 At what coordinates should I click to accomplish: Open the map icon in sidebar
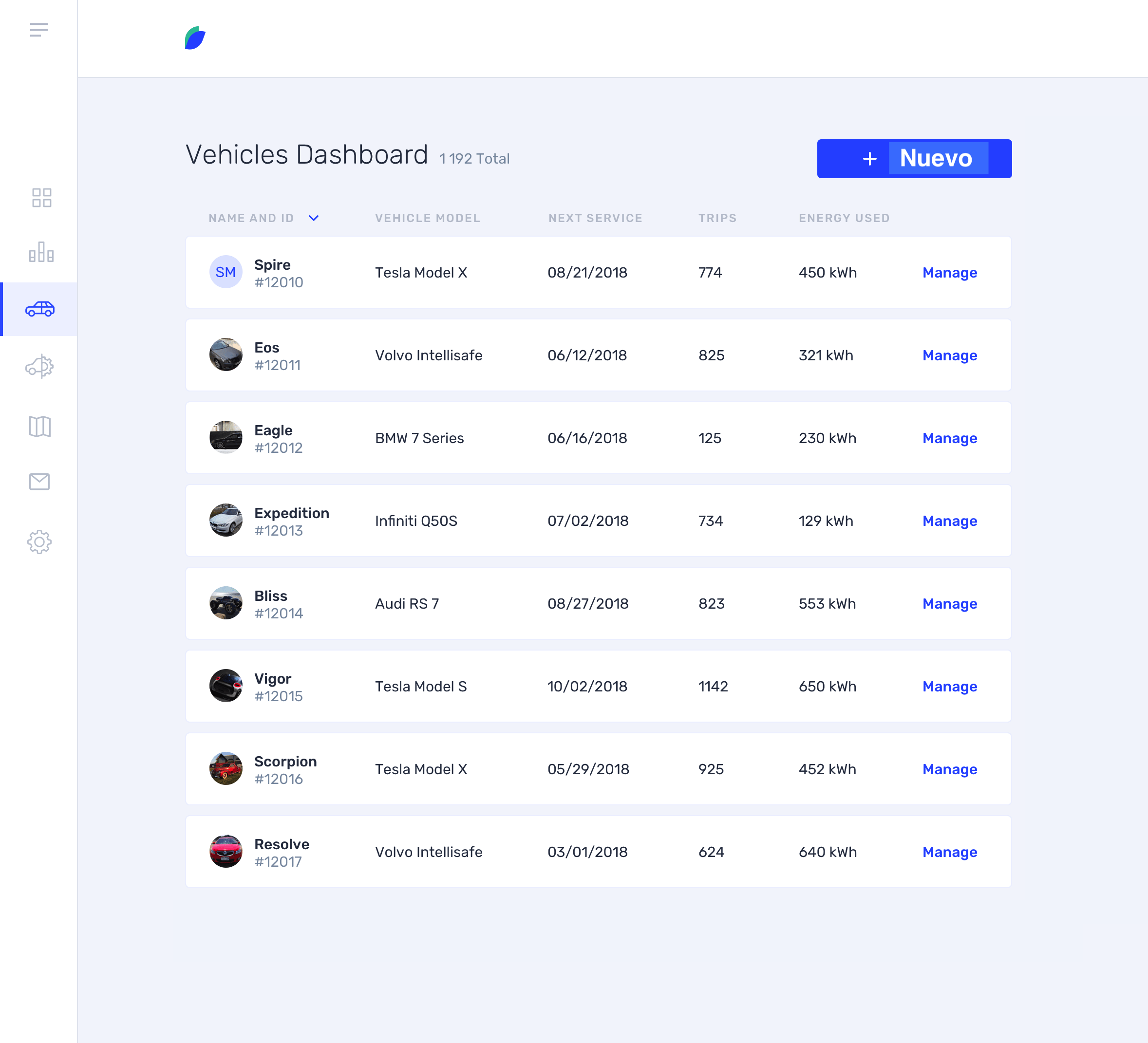click(x=39, y=427)
